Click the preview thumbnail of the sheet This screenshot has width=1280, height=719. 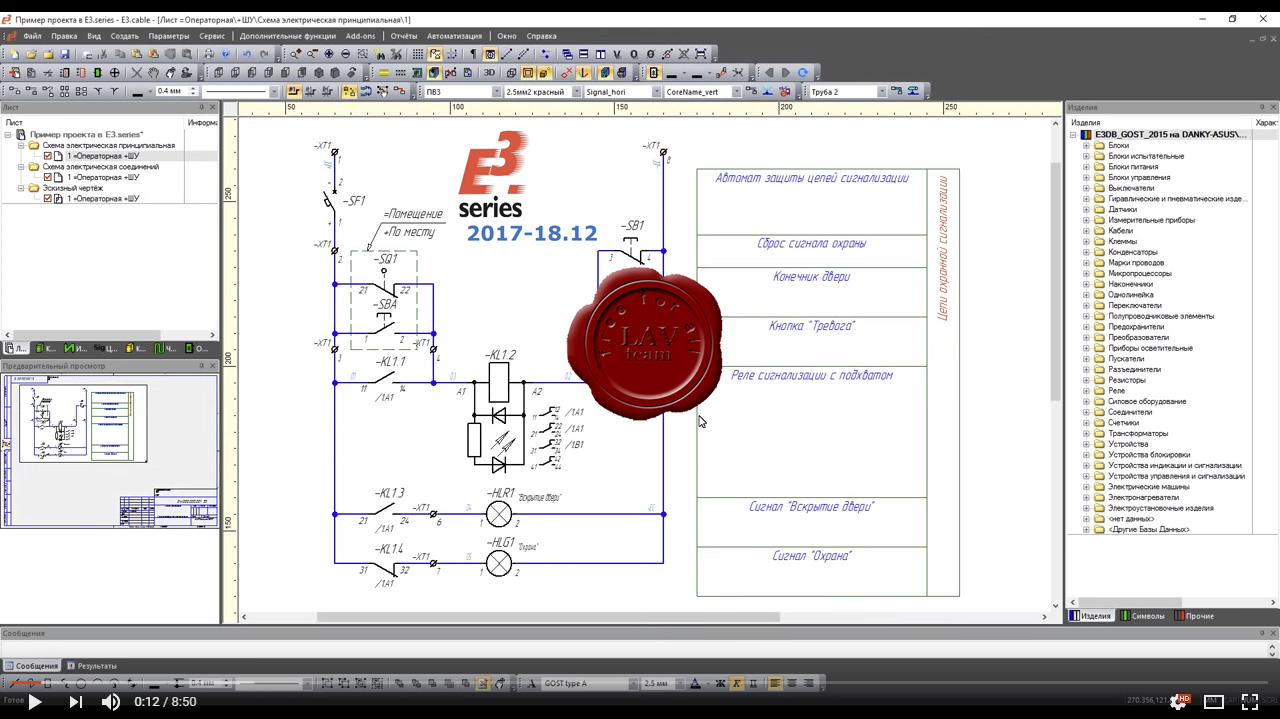pyautogui.click(x=110, y=450)
